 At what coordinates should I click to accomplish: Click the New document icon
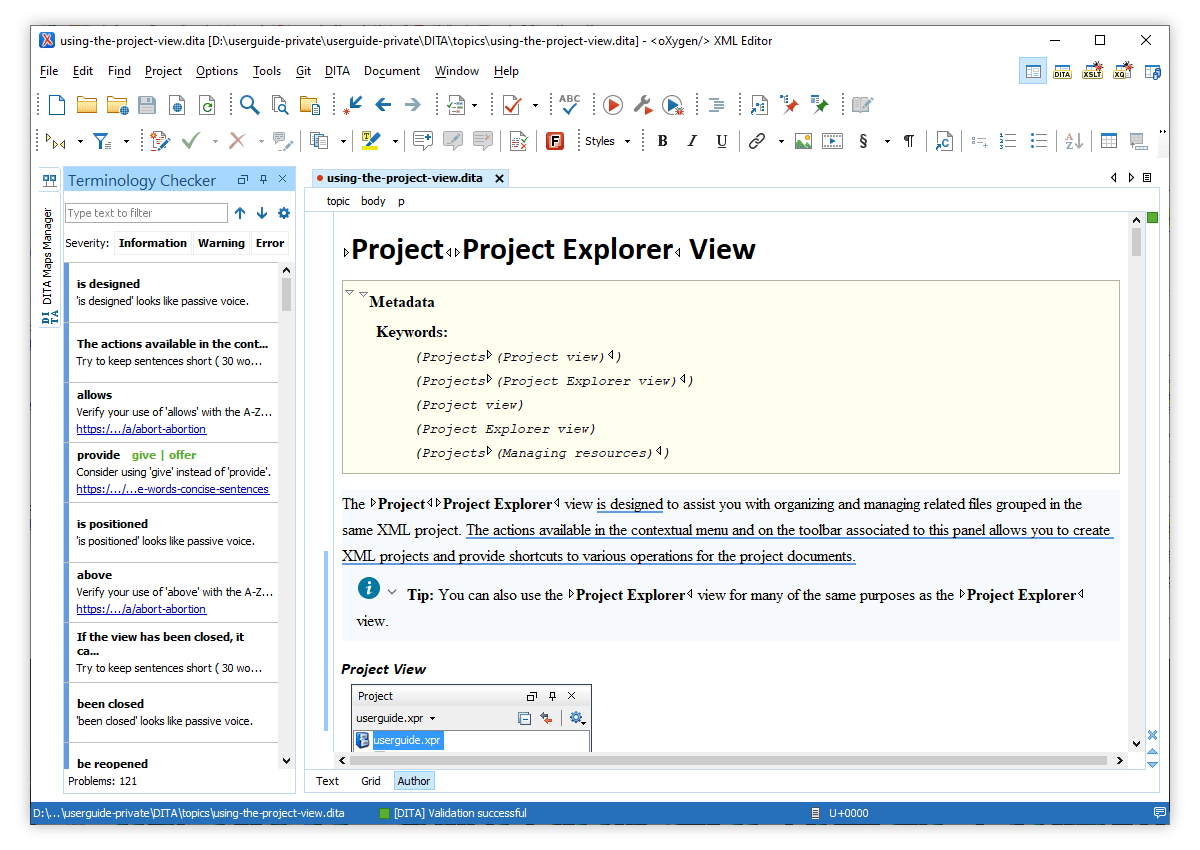[57, 105]
